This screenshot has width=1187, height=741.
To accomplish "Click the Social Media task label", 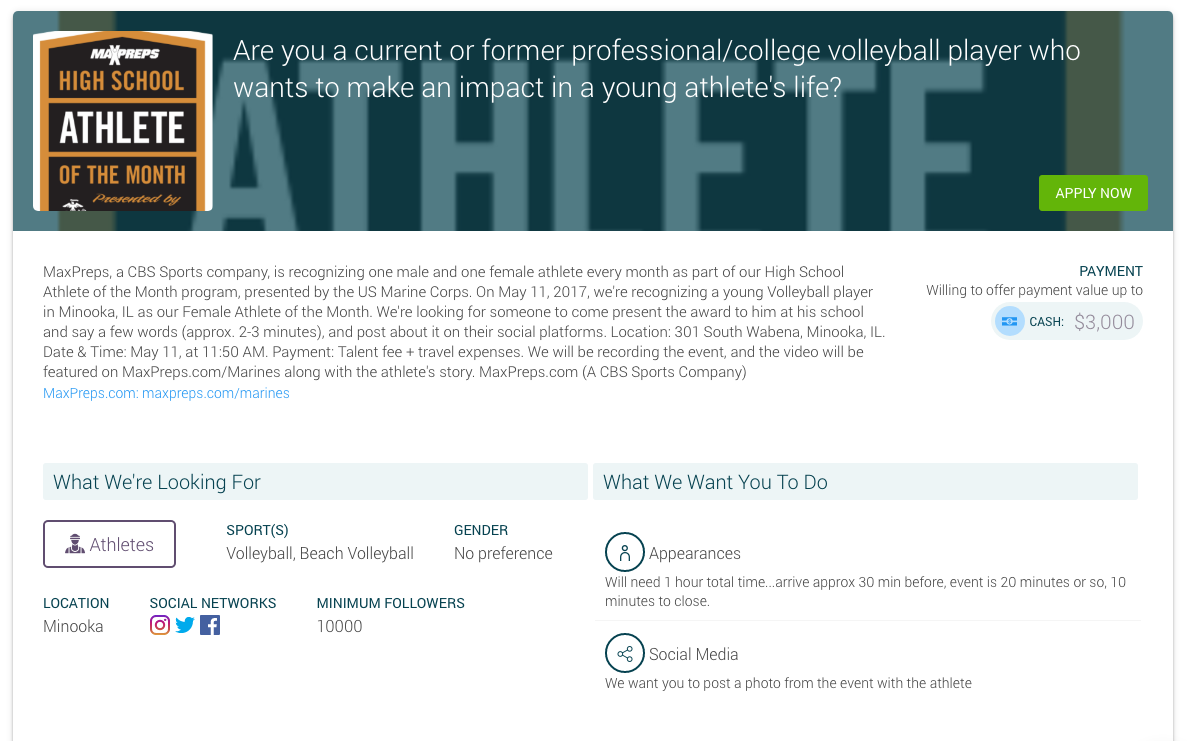I will (x=693, y=655).
